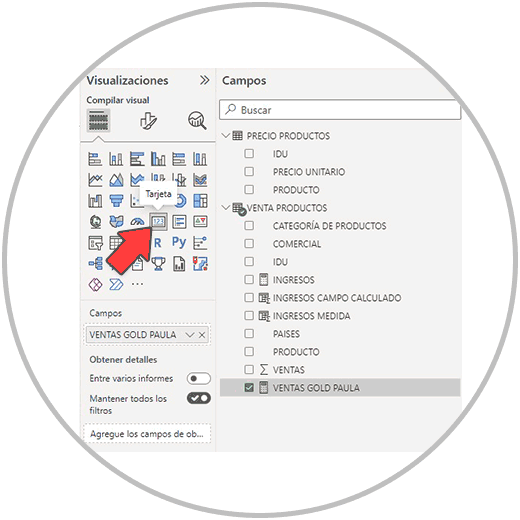This screenshot has width=520, height=520.
Task: Remove VENTAS GOLD PAULA field with X
Action: click(202, 335)
